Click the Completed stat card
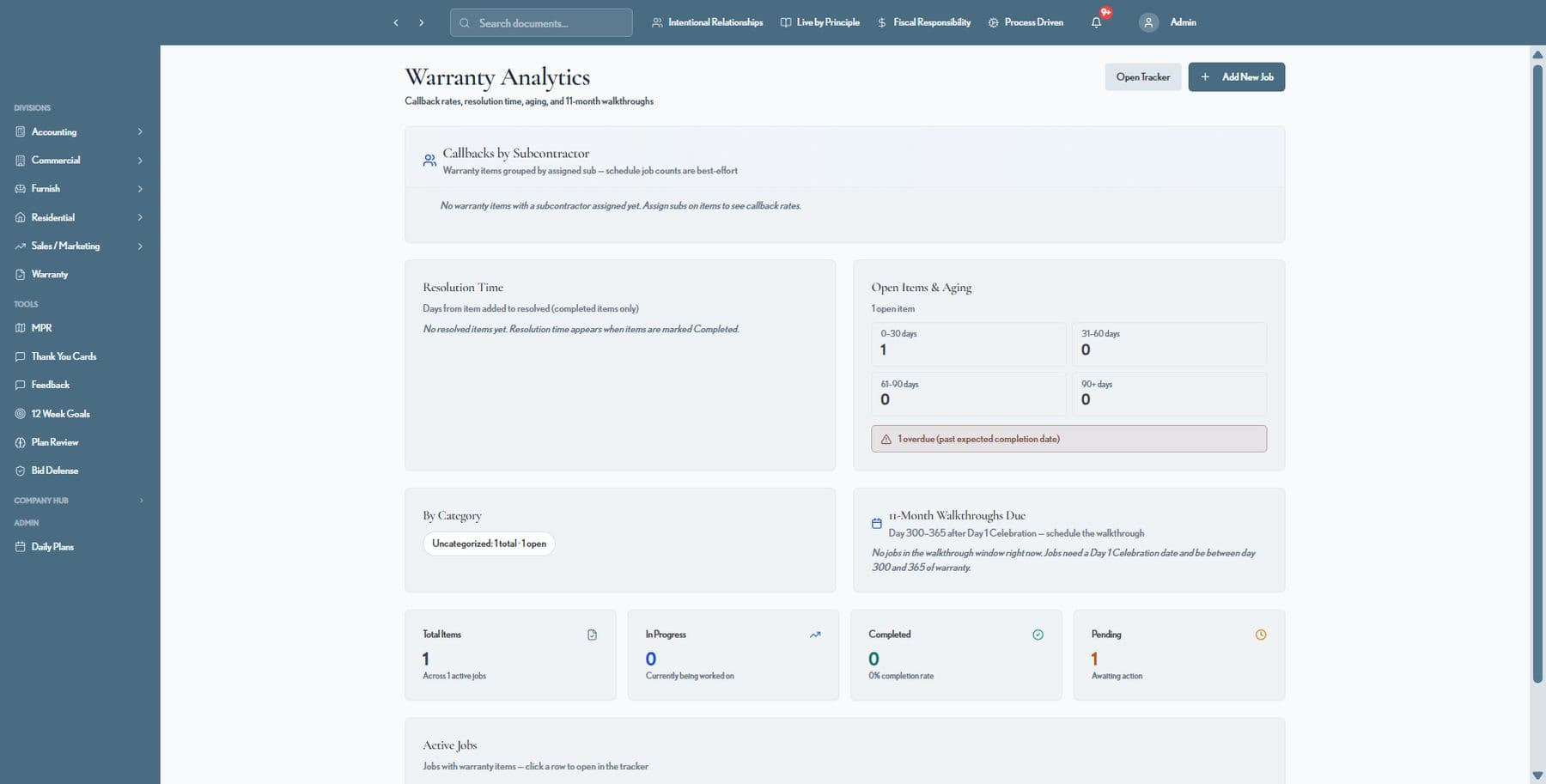 [956, 655]
